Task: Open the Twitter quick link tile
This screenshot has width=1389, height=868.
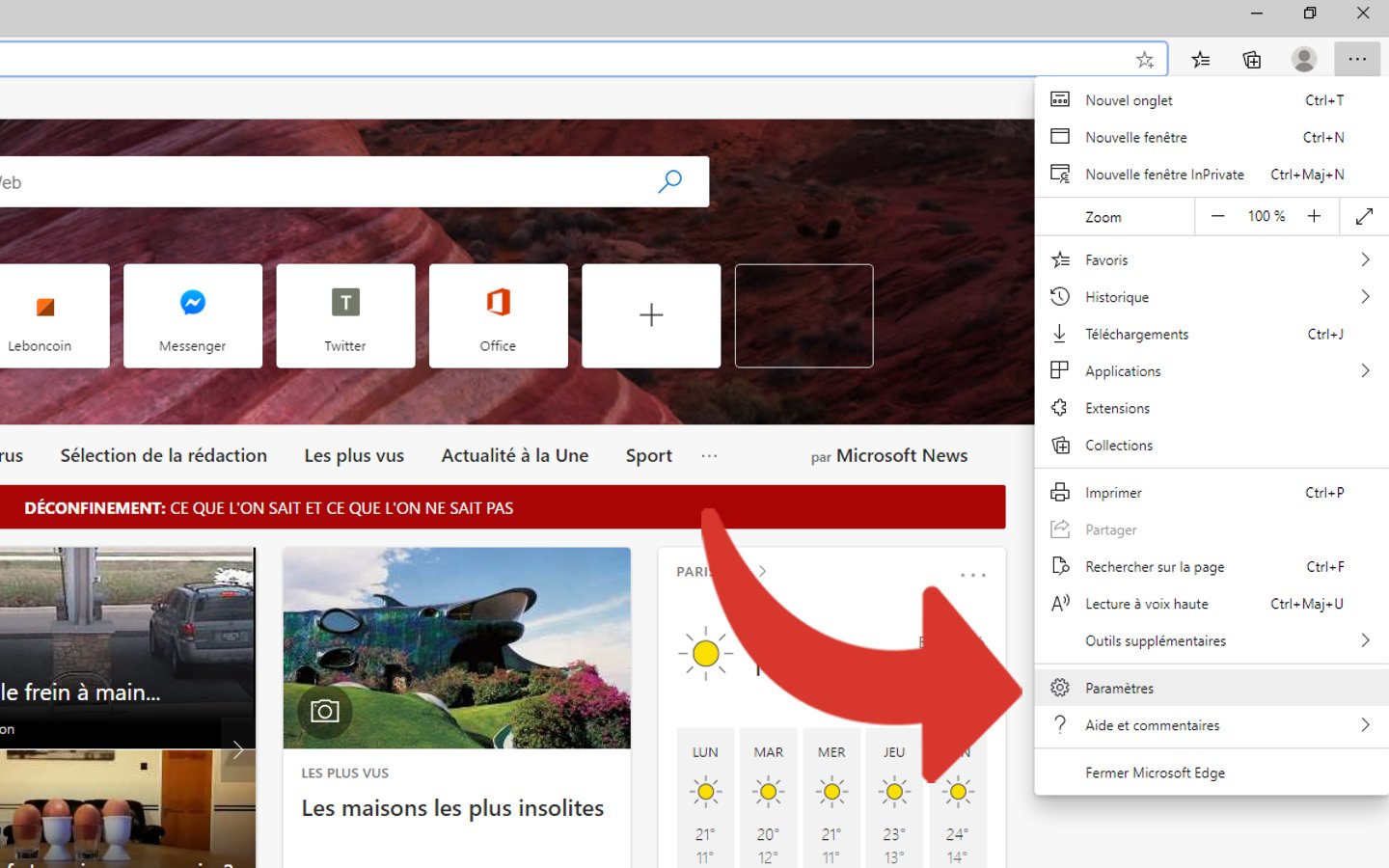Action: [x=345, y=315]
